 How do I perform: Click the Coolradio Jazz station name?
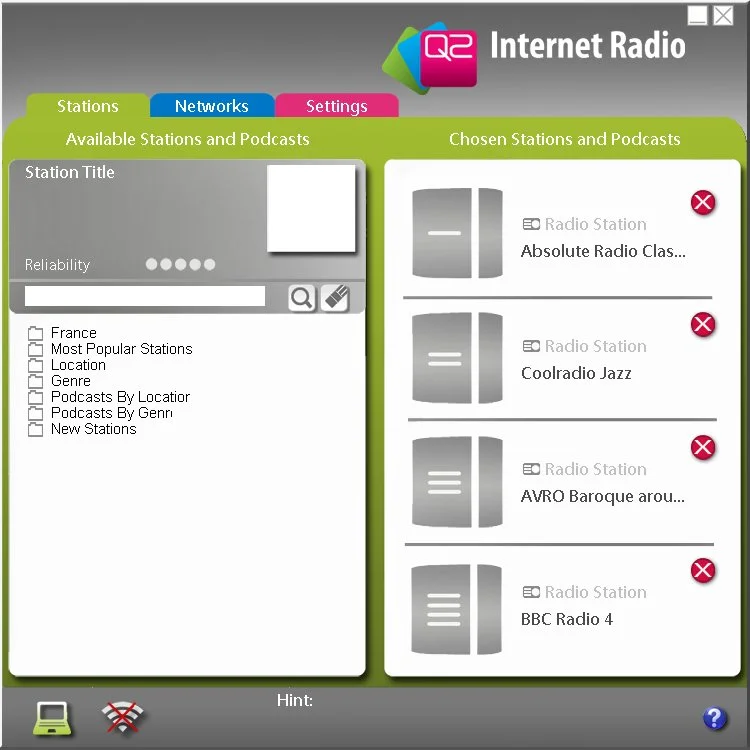click(576, 373)
